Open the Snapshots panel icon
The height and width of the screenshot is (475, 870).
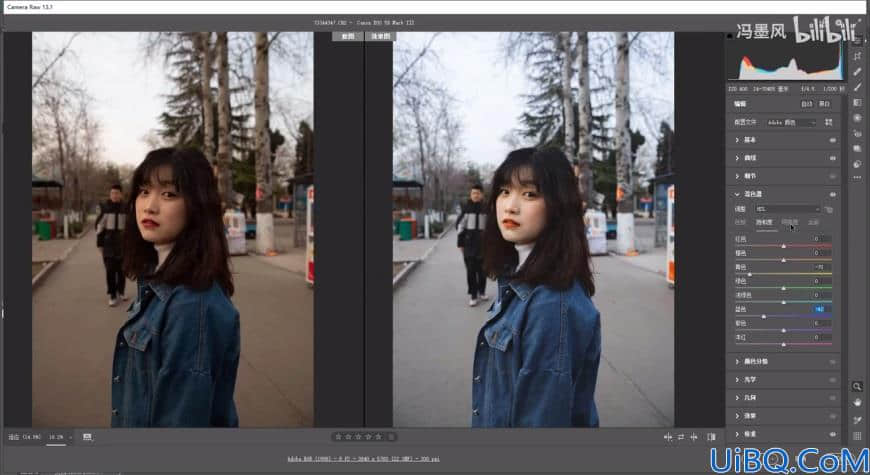pos(857,149)
